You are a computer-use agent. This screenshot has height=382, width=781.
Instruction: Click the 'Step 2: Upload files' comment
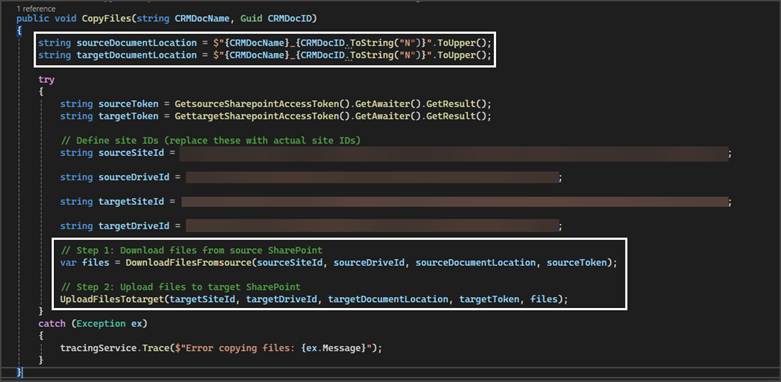[x=180, y=287]
